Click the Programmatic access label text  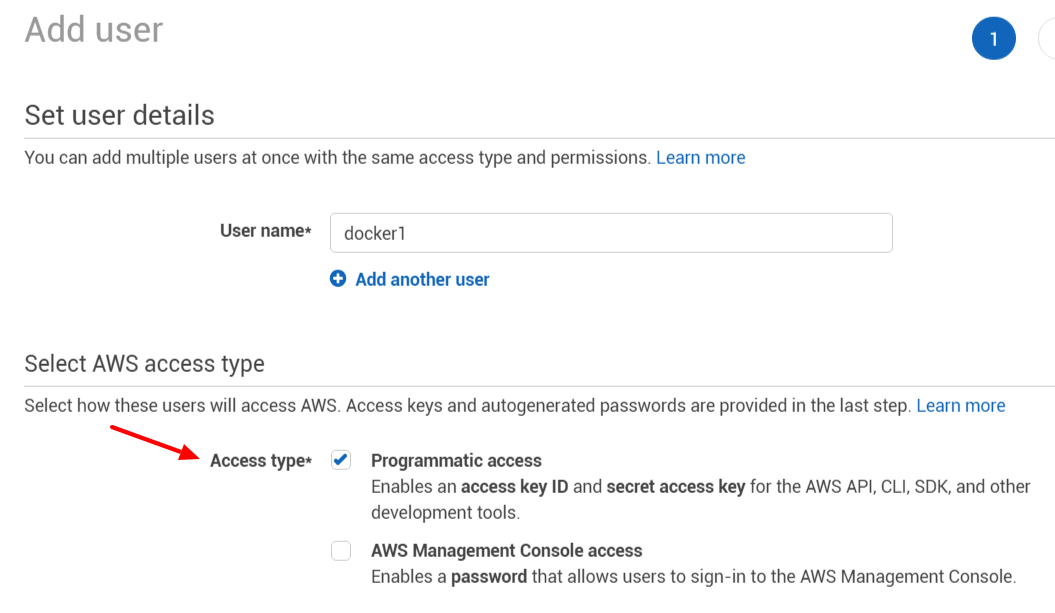456,461
